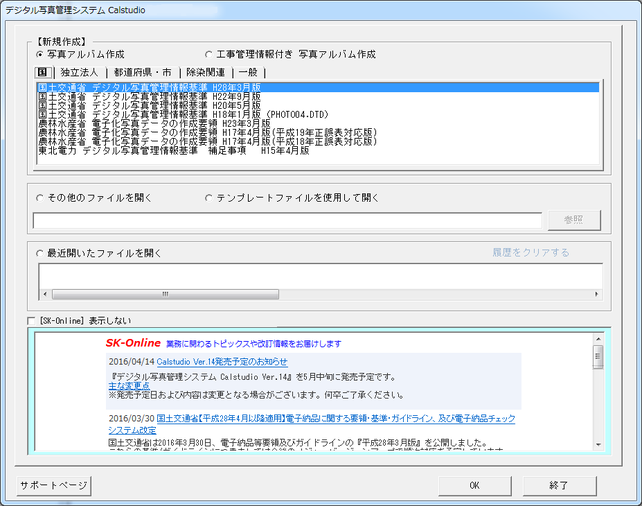The height and width of the screenshot is (506, 642).
Task: Open the 都道府県・市 tab
Action: [143, 72]
